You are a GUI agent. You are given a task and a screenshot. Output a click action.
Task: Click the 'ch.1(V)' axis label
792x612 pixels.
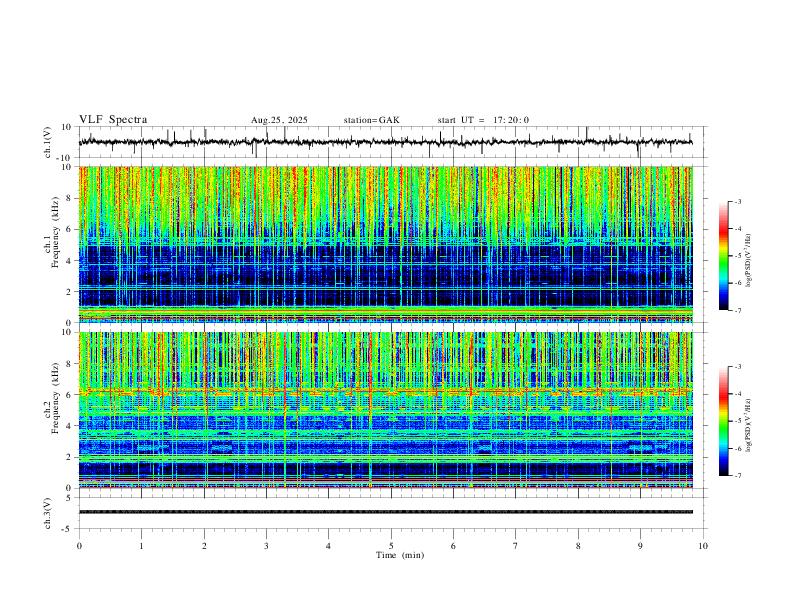point(48,142)
